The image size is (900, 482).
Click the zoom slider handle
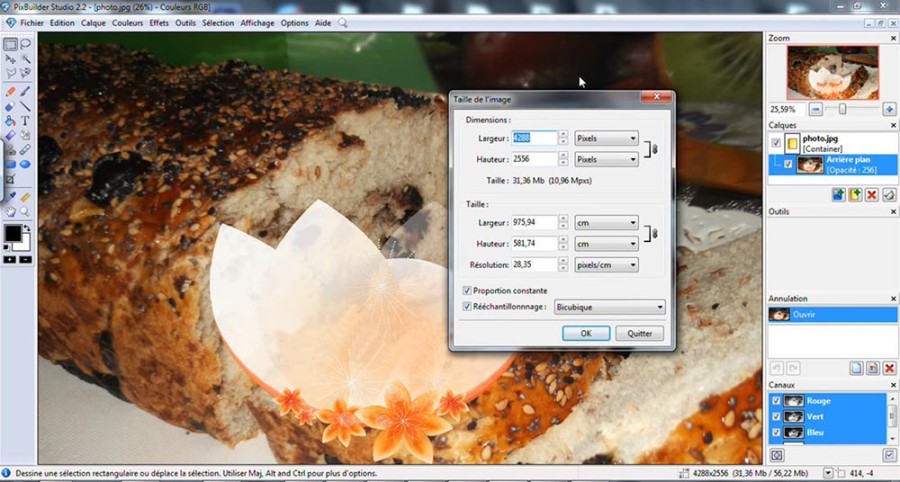(x=843, y=109)
